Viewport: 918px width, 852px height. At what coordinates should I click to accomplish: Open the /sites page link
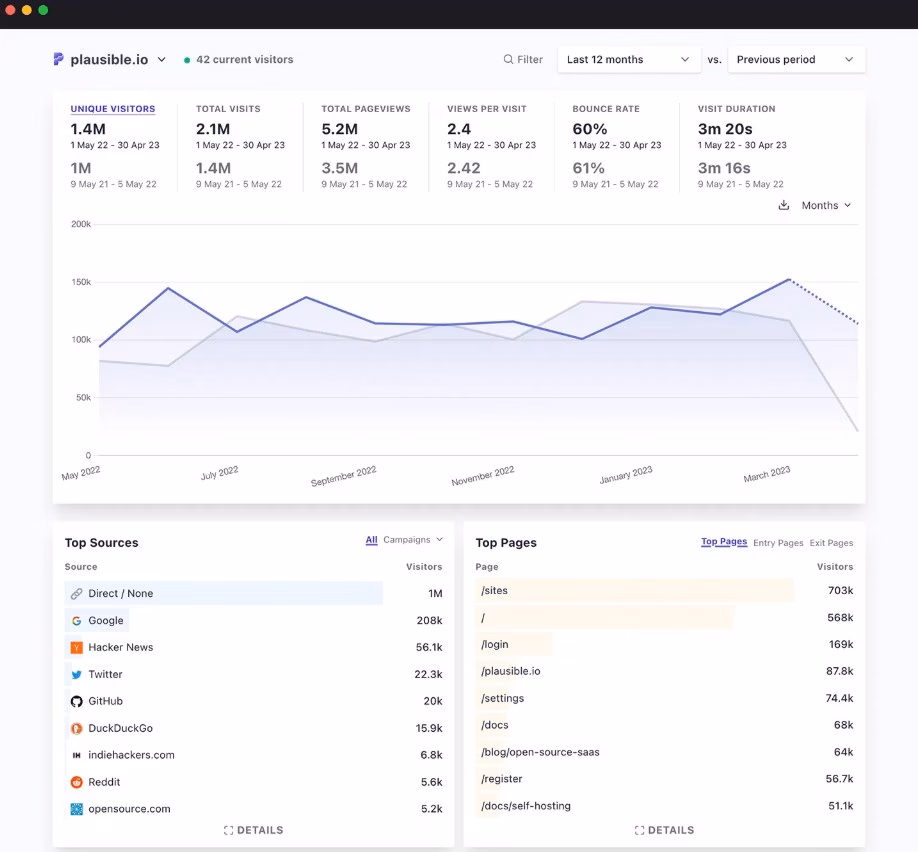(494, 590)
